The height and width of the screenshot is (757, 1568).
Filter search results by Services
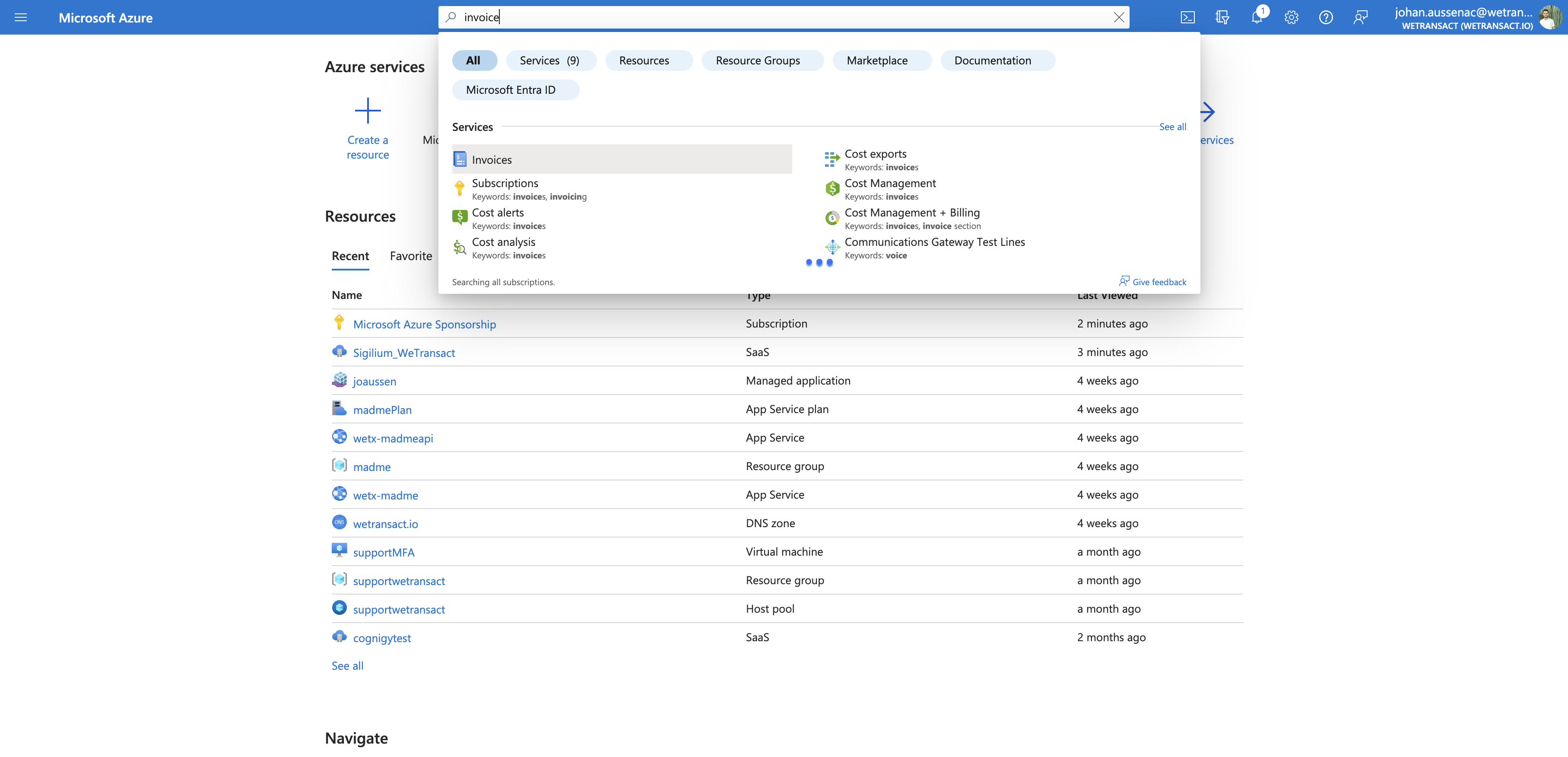[x=550, y=60]
